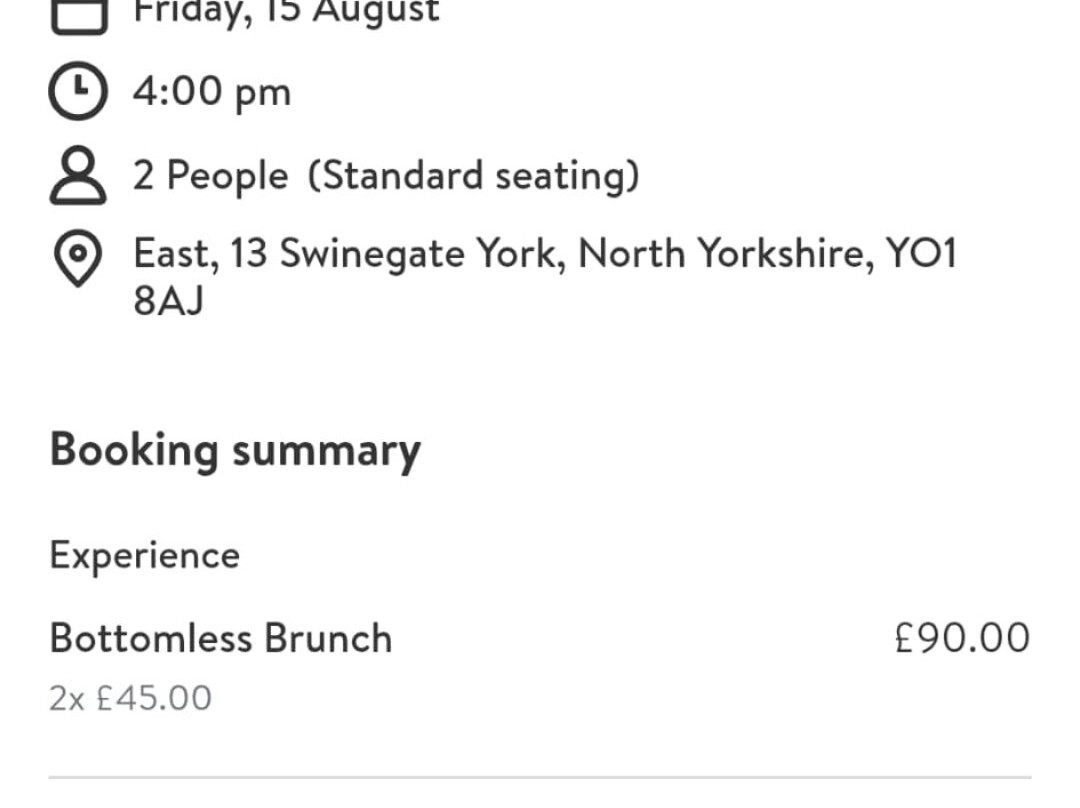The height and width of the screenshot is (808, 1080).
Task: Tap the location pin icon
Action: (77, 259)
